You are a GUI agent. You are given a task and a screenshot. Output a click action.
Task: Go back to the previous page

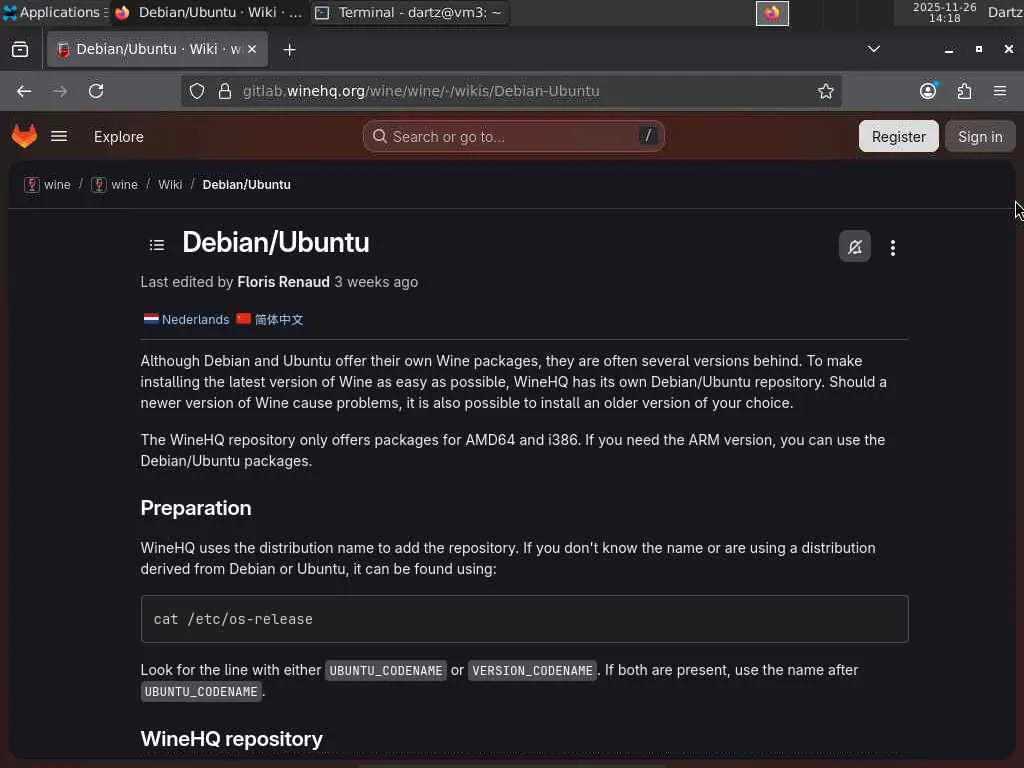click(24, 91)
